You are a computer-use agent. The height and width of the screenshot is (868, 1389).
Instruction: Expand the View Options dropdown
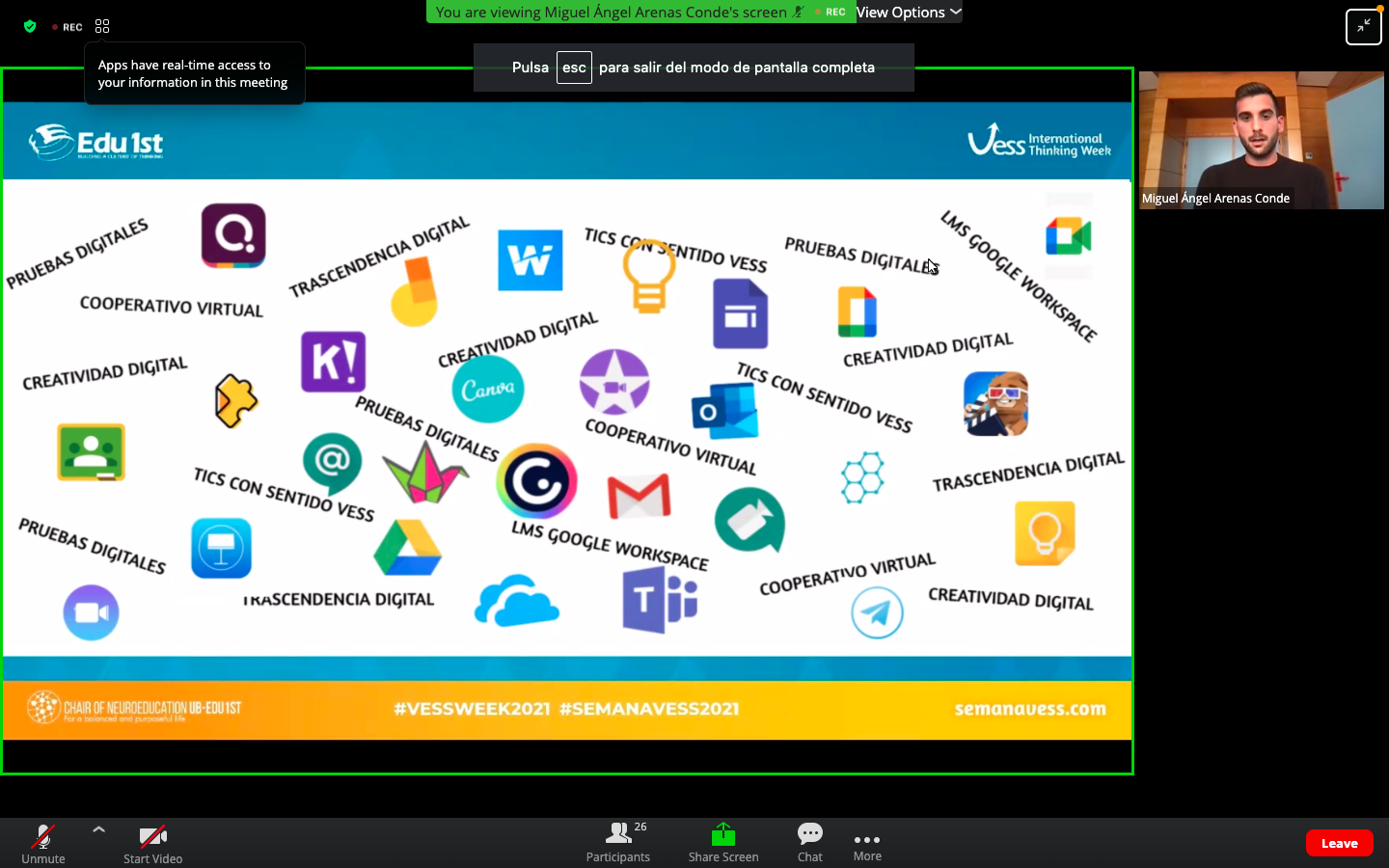tap(908, 13)
